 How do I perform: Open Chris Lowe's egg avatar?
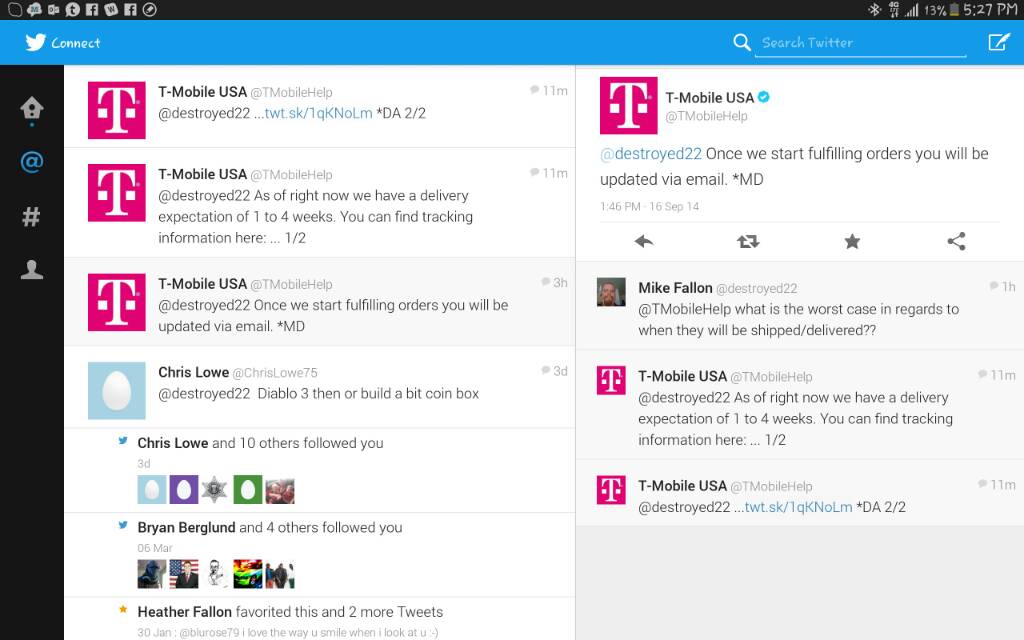116,391
